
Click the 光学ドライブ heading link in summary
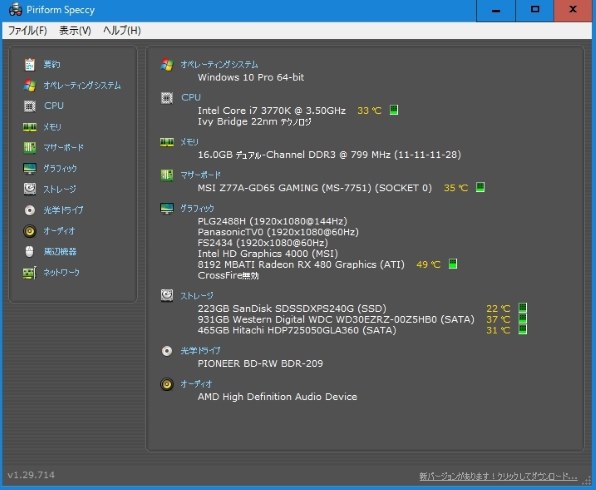(200, 350)
